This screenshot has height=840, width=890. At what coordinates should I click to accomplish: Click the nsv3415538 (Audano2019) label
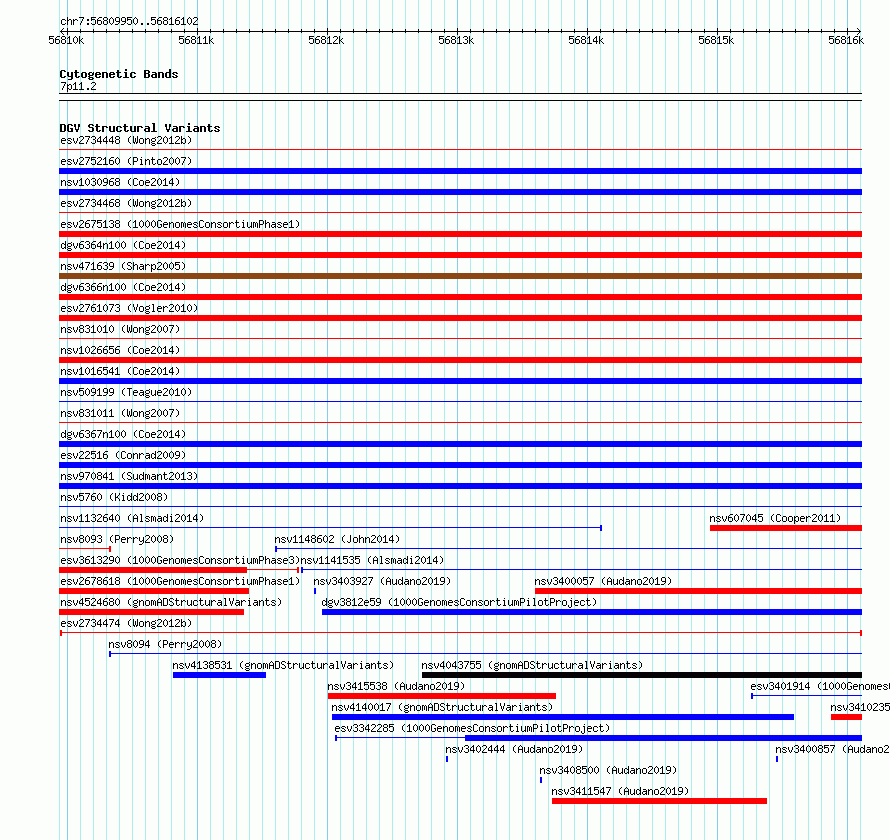(x=396, y=686)
